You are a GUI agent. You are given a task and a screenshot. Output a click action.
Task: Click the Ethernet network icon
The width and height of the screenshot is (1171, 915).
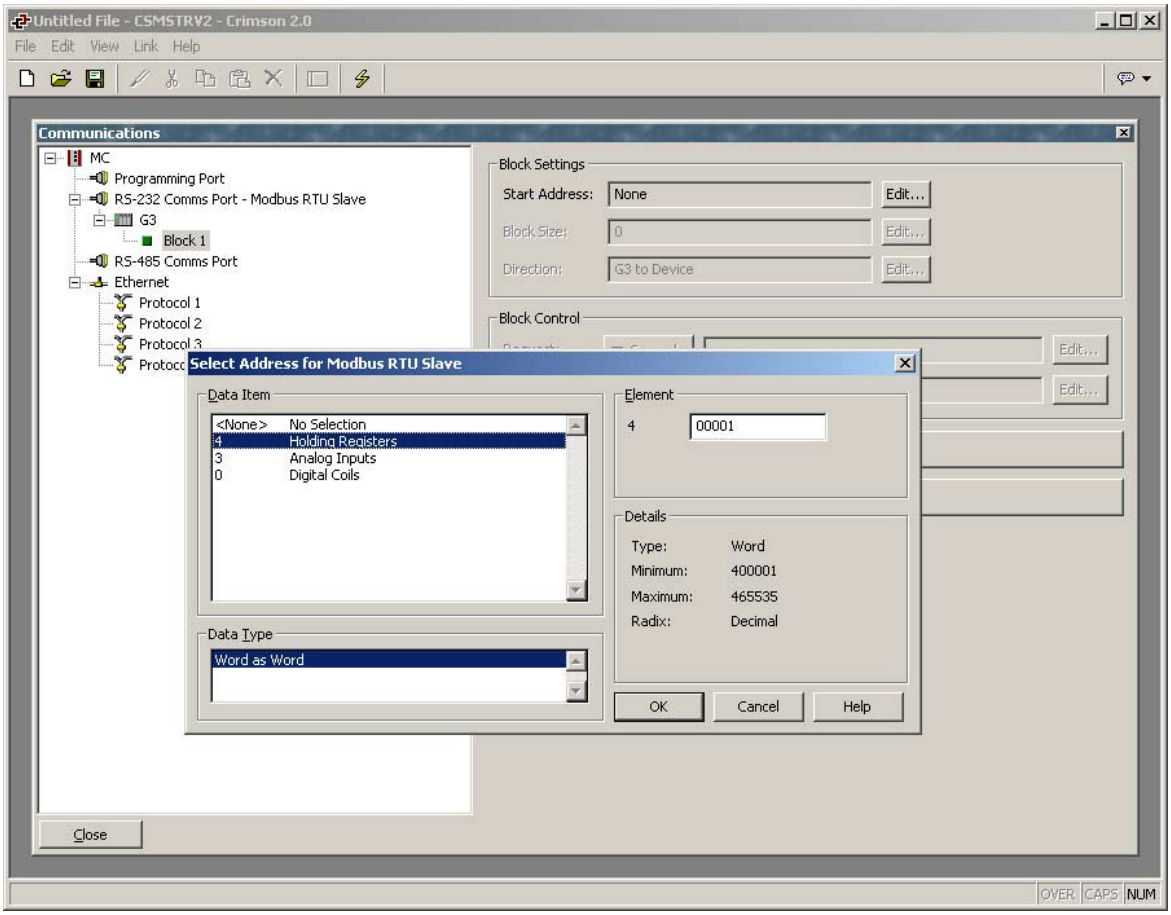(x=99, y=282)
